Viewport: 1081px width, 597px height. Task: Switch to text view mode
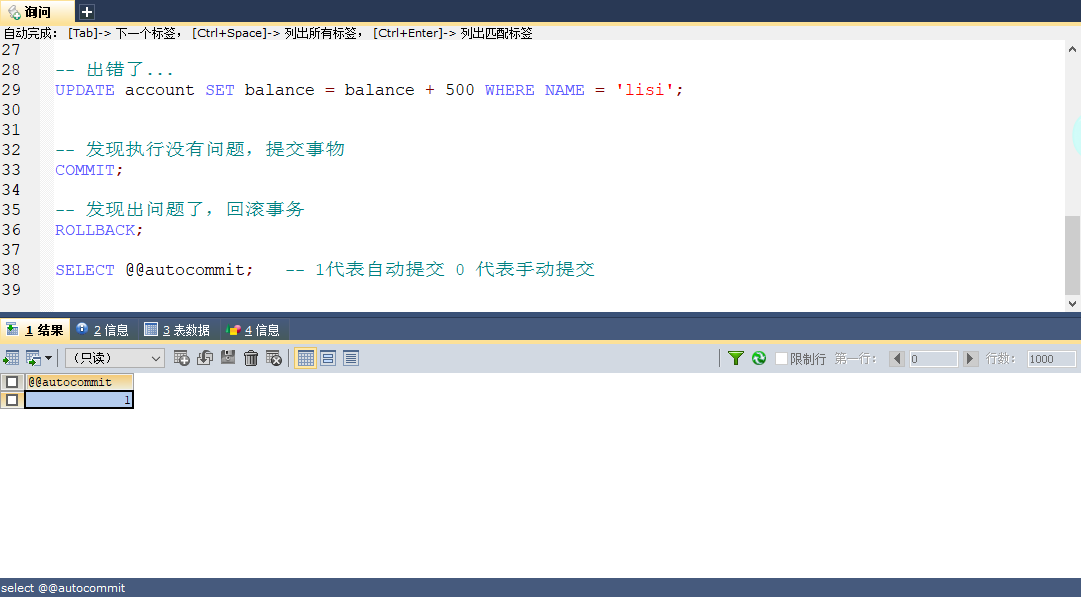pyautogui.click(x=351, y=358)
